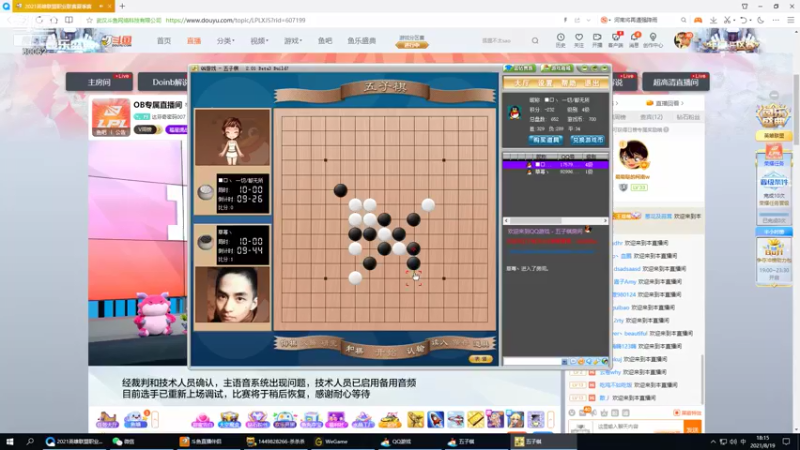Select the highlighted purple player row
800x450 pixels.
click(x=556, y=165)
